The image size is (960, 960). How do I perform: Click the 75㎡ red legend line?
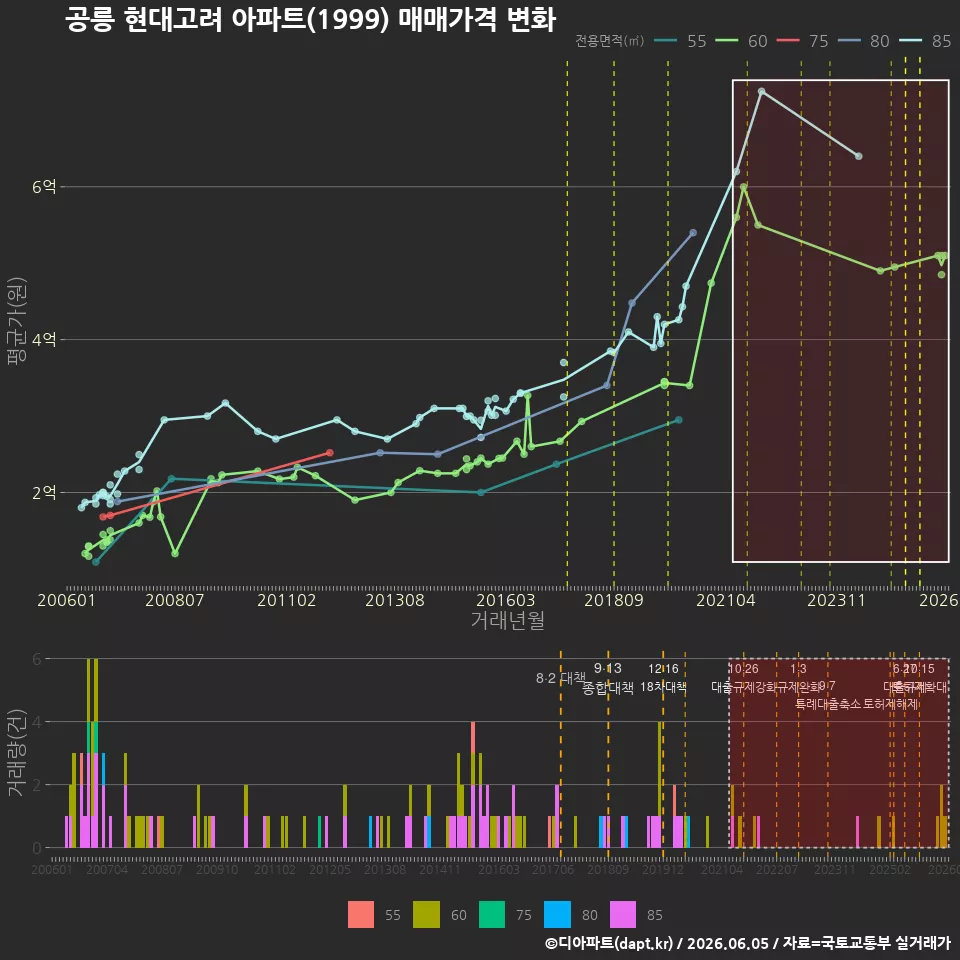(788, 41)
